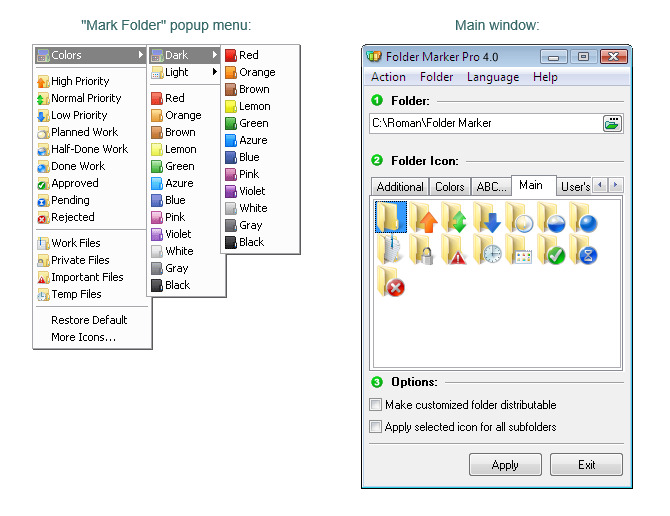The height and width of the screenshot is (516, 670).
Task: Choose Planned Work in popup menu
Action: click(x=91, y=132)
